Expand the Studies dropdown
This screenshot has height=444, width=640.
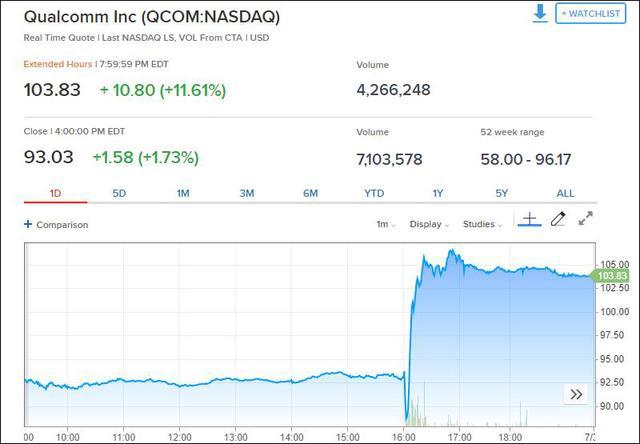click(482, 225)
